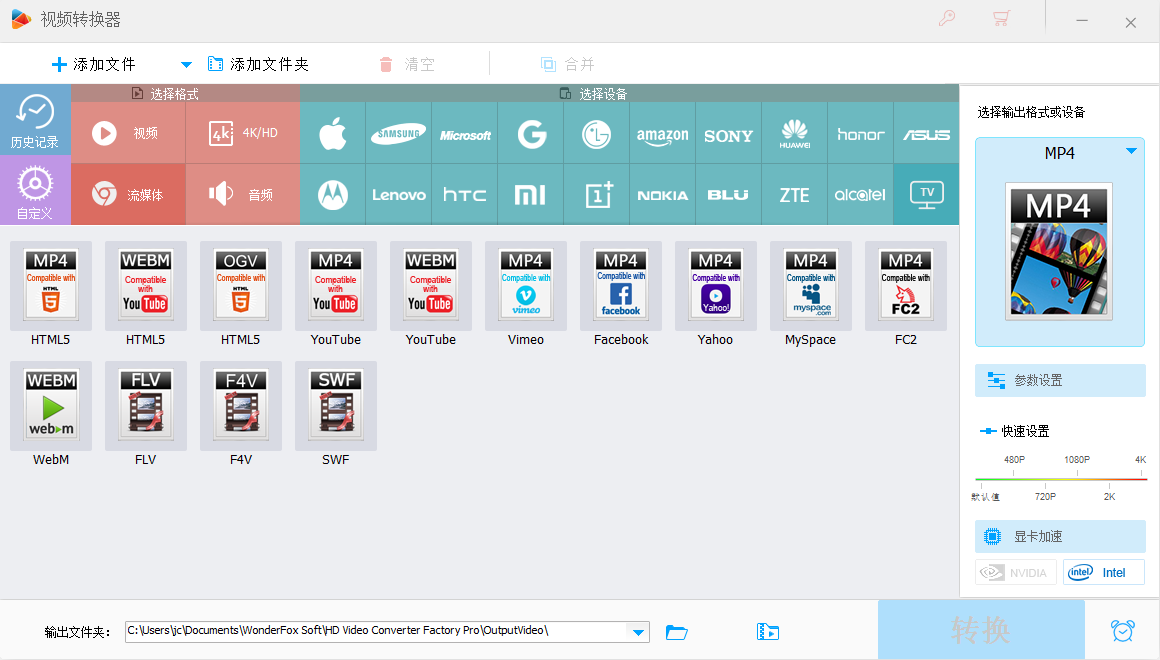Click Clear (清空) button

pos(407,64)
